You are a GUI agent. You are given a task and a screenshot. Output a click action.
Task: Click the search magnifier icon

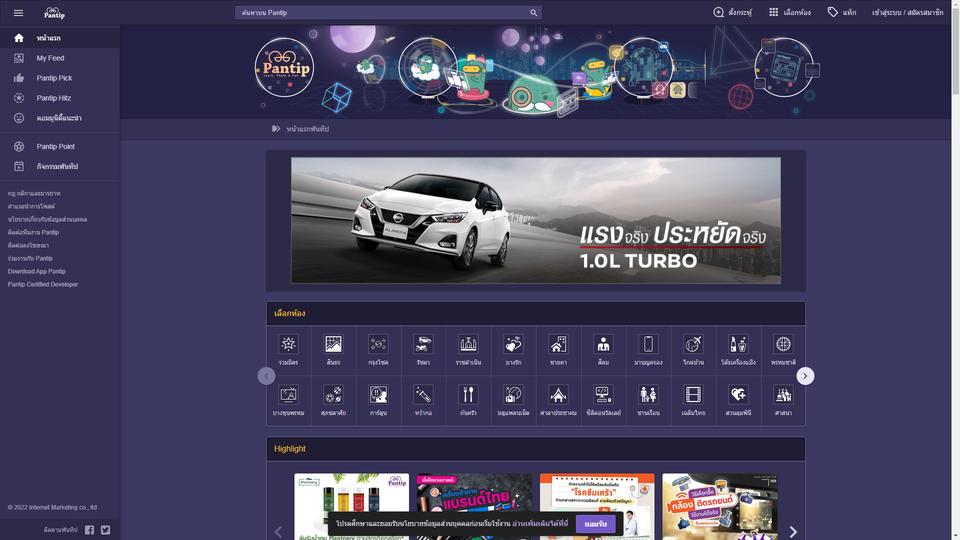click(533, 12)
